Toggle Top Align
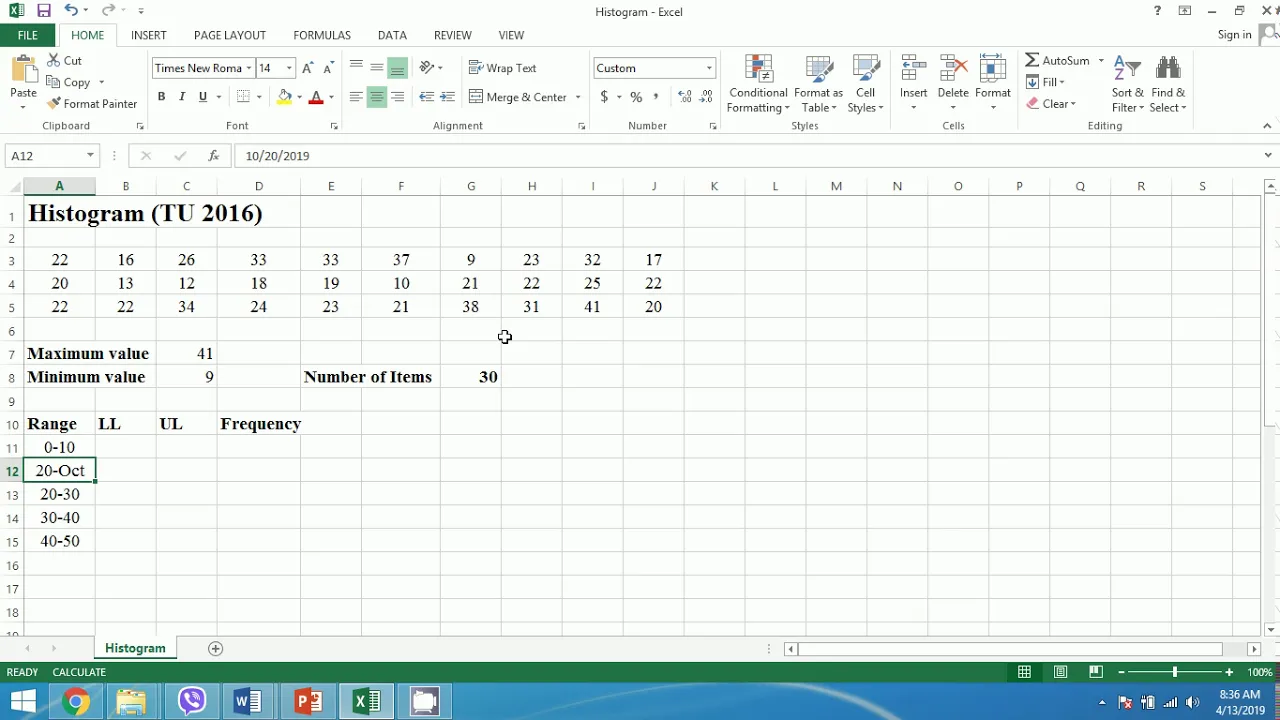Image resolution: width=1280 pixels, height=720 pixels. pos(356,68)
